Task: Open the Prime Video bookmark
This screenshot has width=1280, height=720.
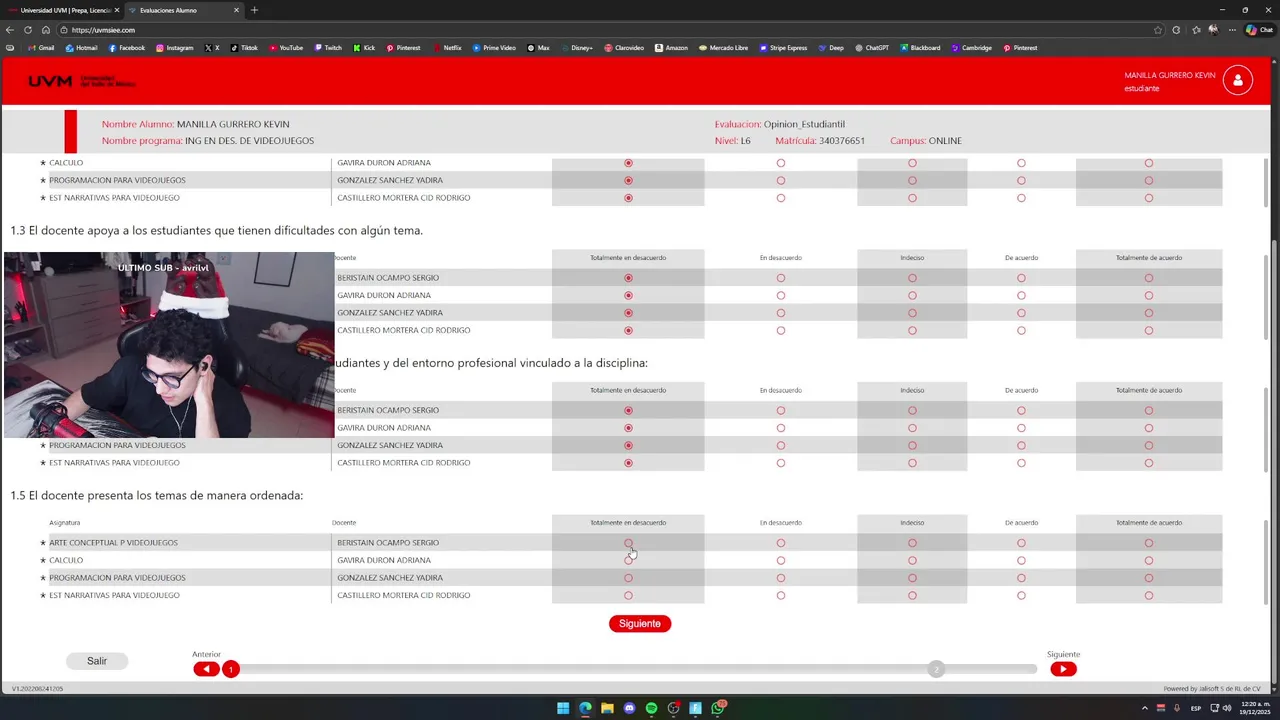Action: pos(494,48)
